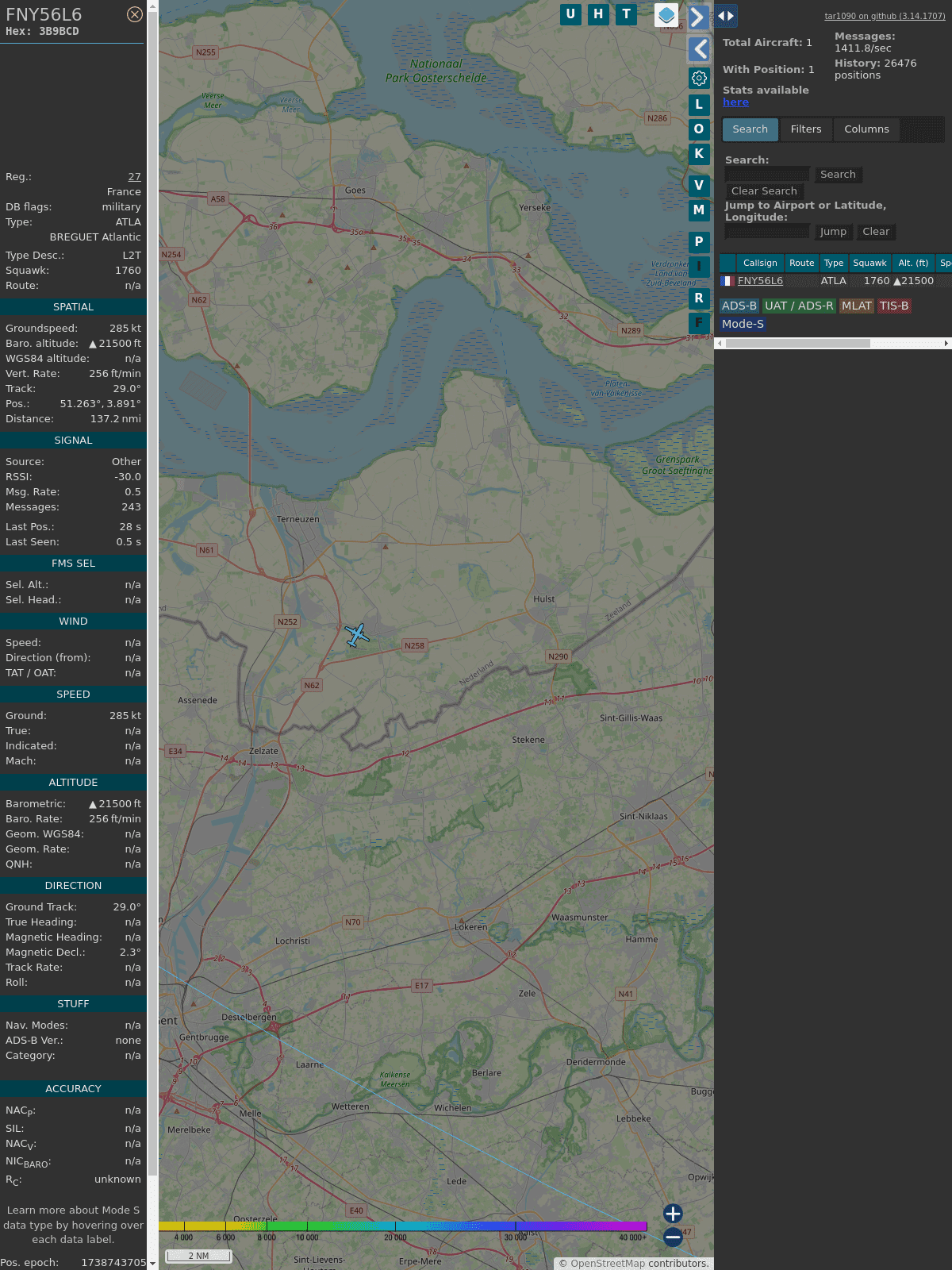The height and width of the screenshot is (1270, 952).
Task: Toggle the T tracks button
Action: (626, 14)
